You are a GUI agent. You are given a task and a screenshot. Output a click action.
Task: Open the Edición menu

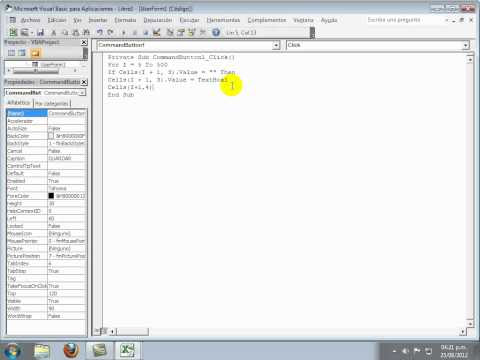tap(57, 20)
